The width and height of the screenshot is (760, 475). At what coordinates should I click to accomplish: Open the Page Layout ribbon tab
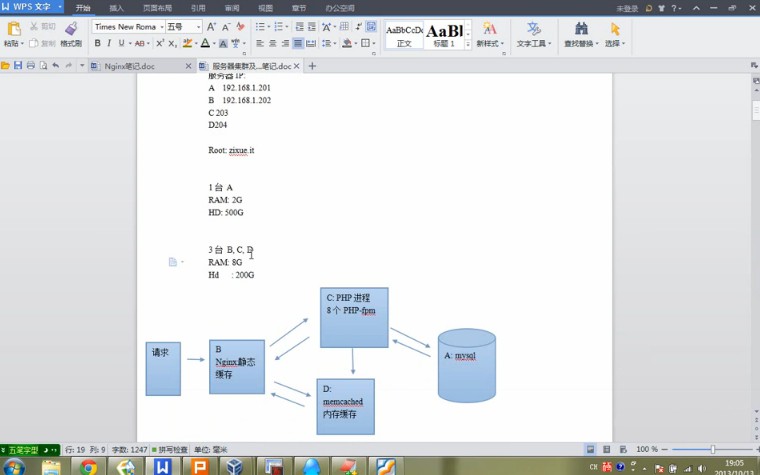coord(157,8)
